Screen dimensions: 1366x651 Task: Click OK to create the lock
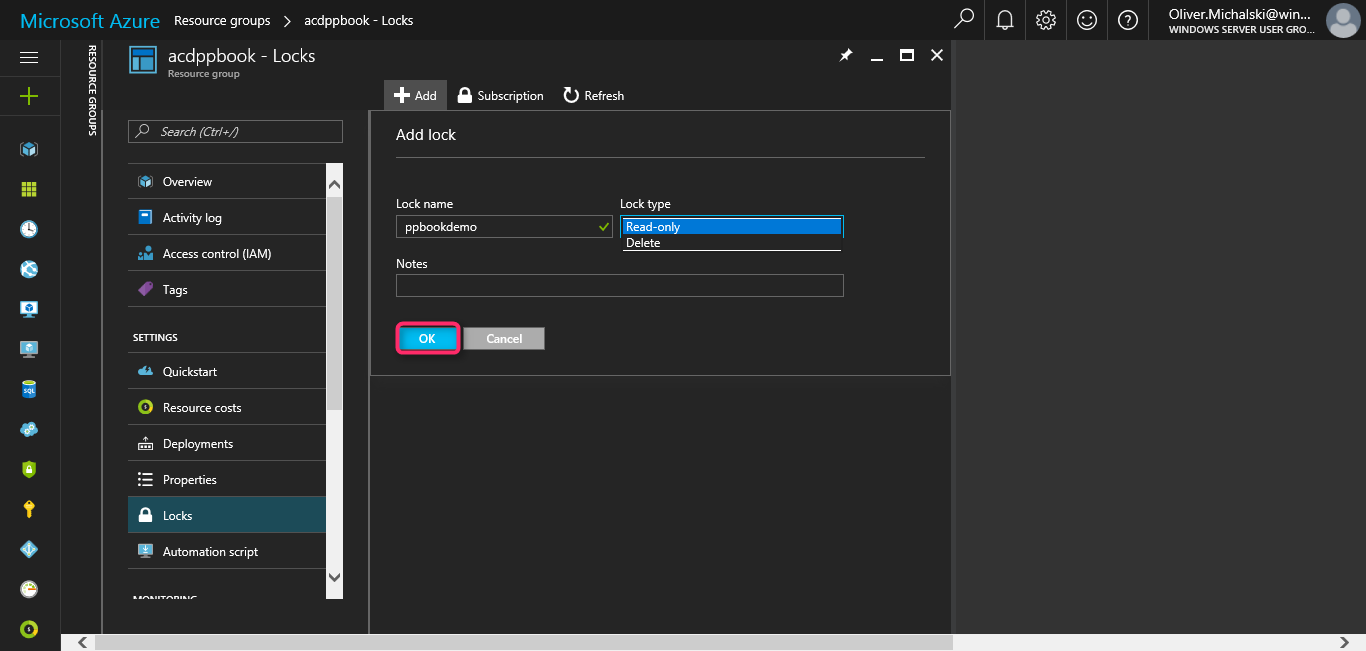coord(428,339)
